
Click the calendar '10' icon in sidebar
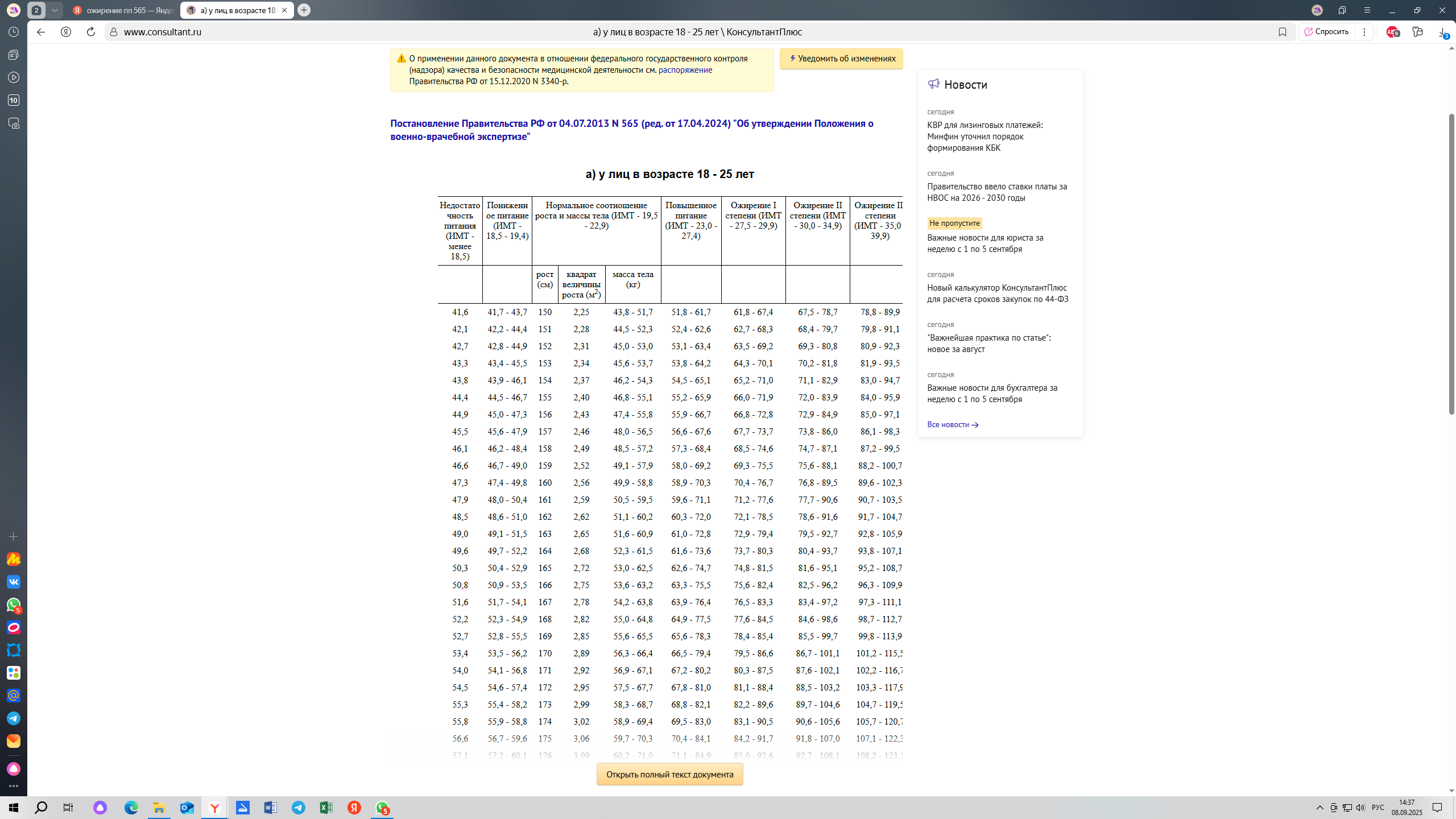pyautogui.click(x=14, y=100)
